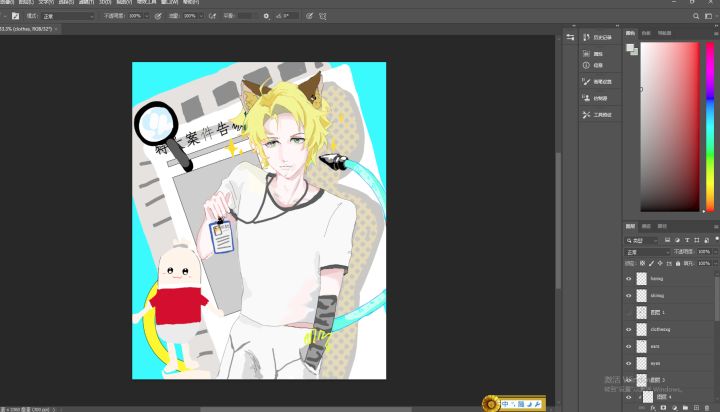
Task: Click the rainbow hue slider strip
Action: 709,127
